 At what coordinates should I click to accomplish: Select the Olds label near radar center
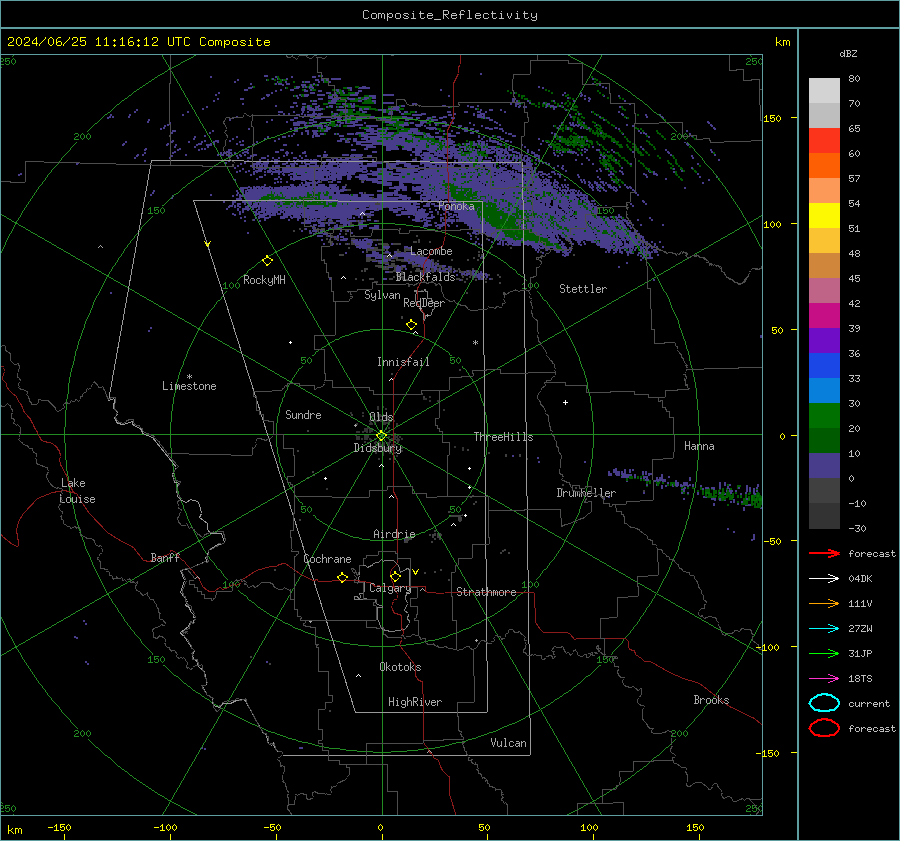381,417
